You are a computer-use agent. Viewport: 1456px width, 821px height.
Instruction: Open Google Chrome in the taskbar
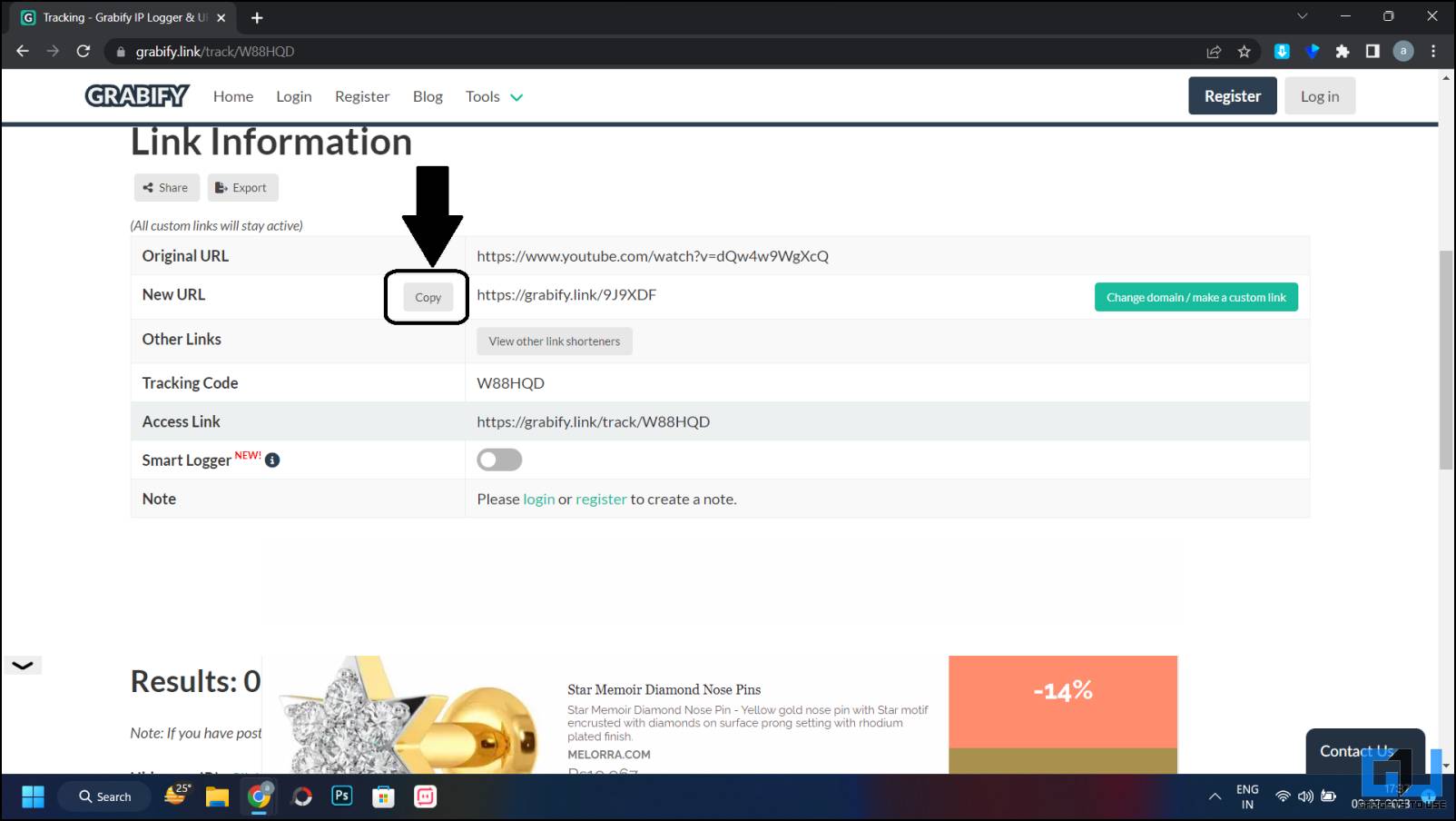click(x=260, y=796)
